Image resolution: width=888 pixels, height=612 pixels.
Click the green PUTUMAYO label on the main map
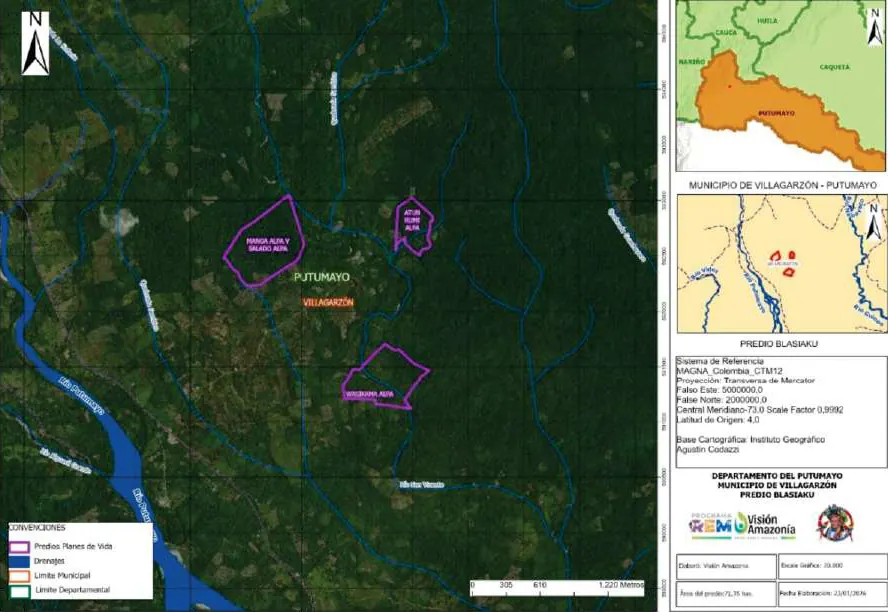322,277
